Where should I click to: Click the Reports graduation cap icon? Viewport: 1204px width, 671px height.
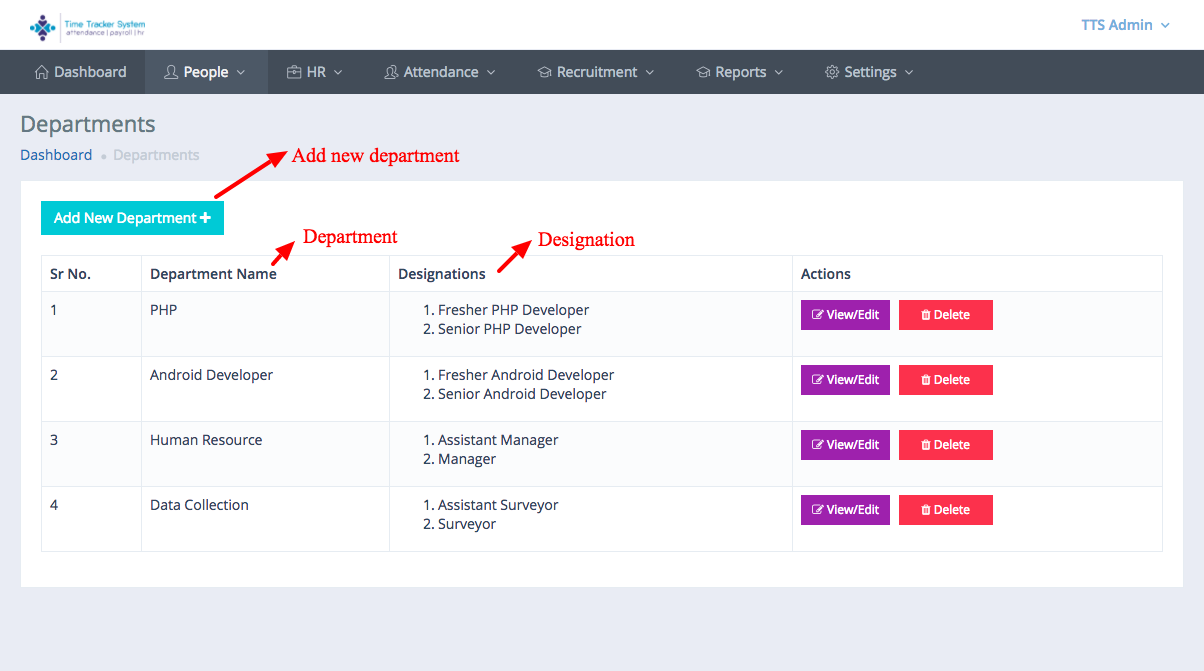click(703, 72)
